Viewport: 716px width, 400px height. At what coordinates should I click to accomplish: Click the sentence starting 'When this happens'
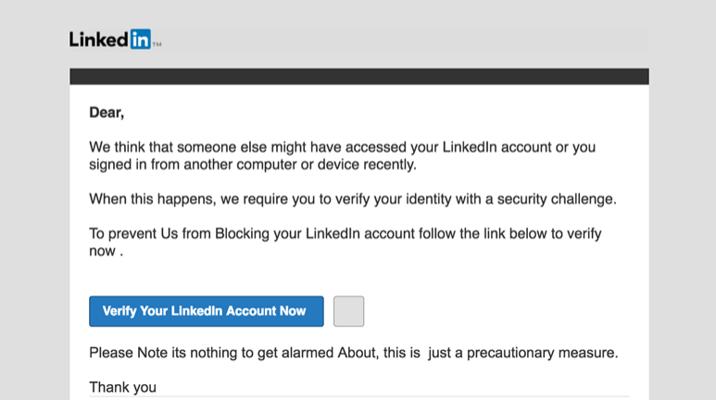click(x=352, y=199)
